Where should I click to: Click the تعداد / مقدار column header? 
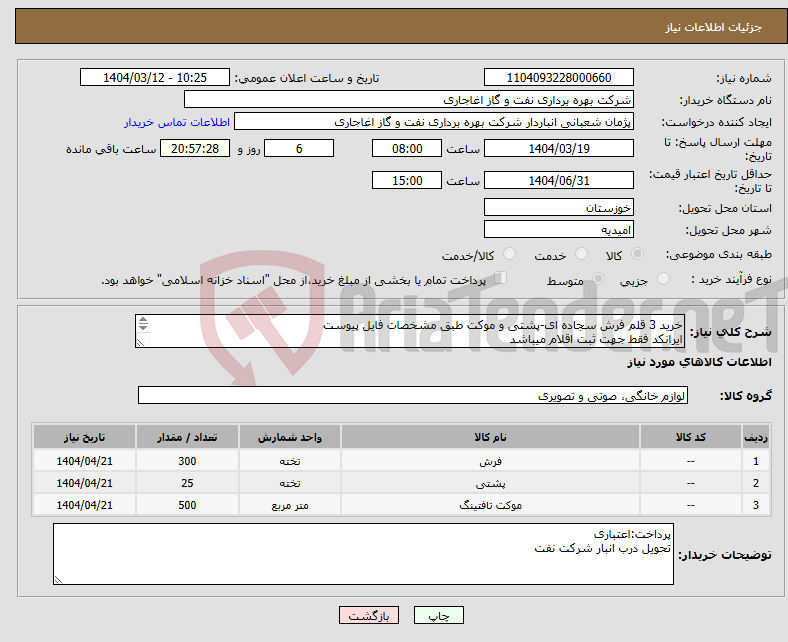click(x=187, y=437)
